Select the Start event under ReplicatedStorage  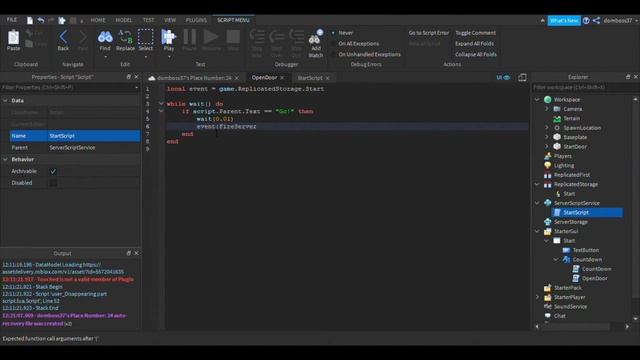569,194
